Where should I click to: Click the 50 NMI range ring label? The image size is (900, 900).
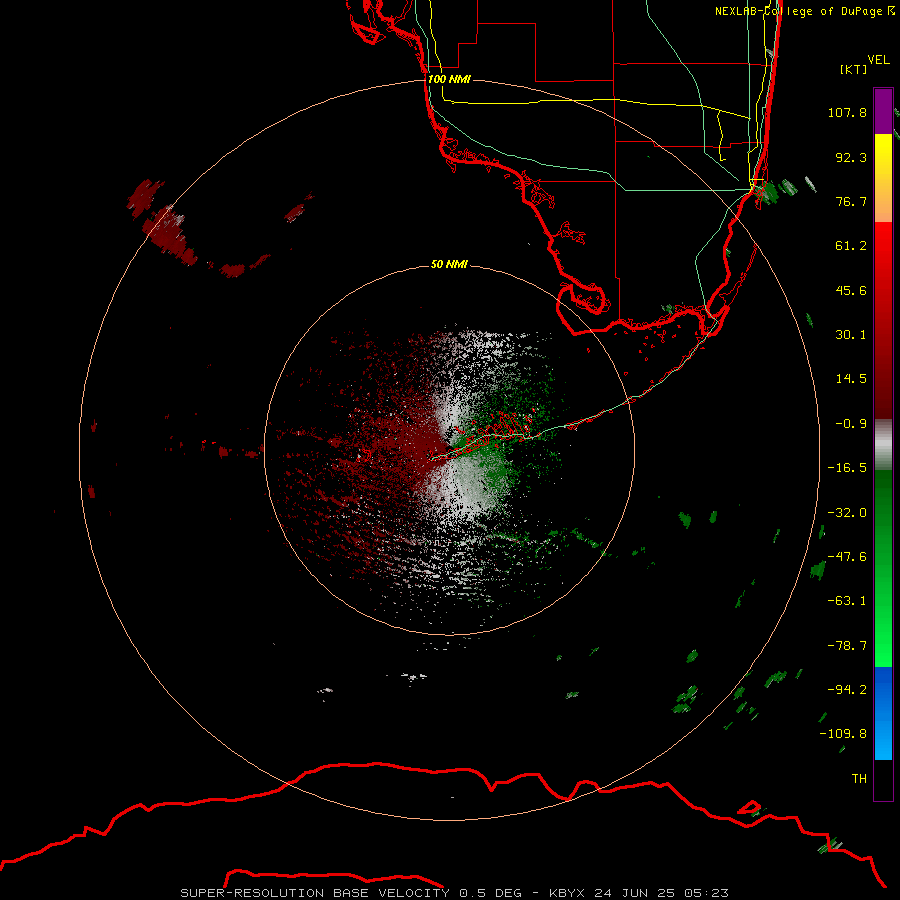click(449, 264)
